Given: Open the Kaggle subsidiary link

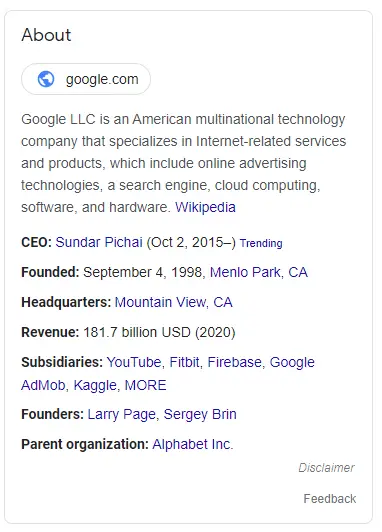Looking at the screenshot, I should pos(95,385).
